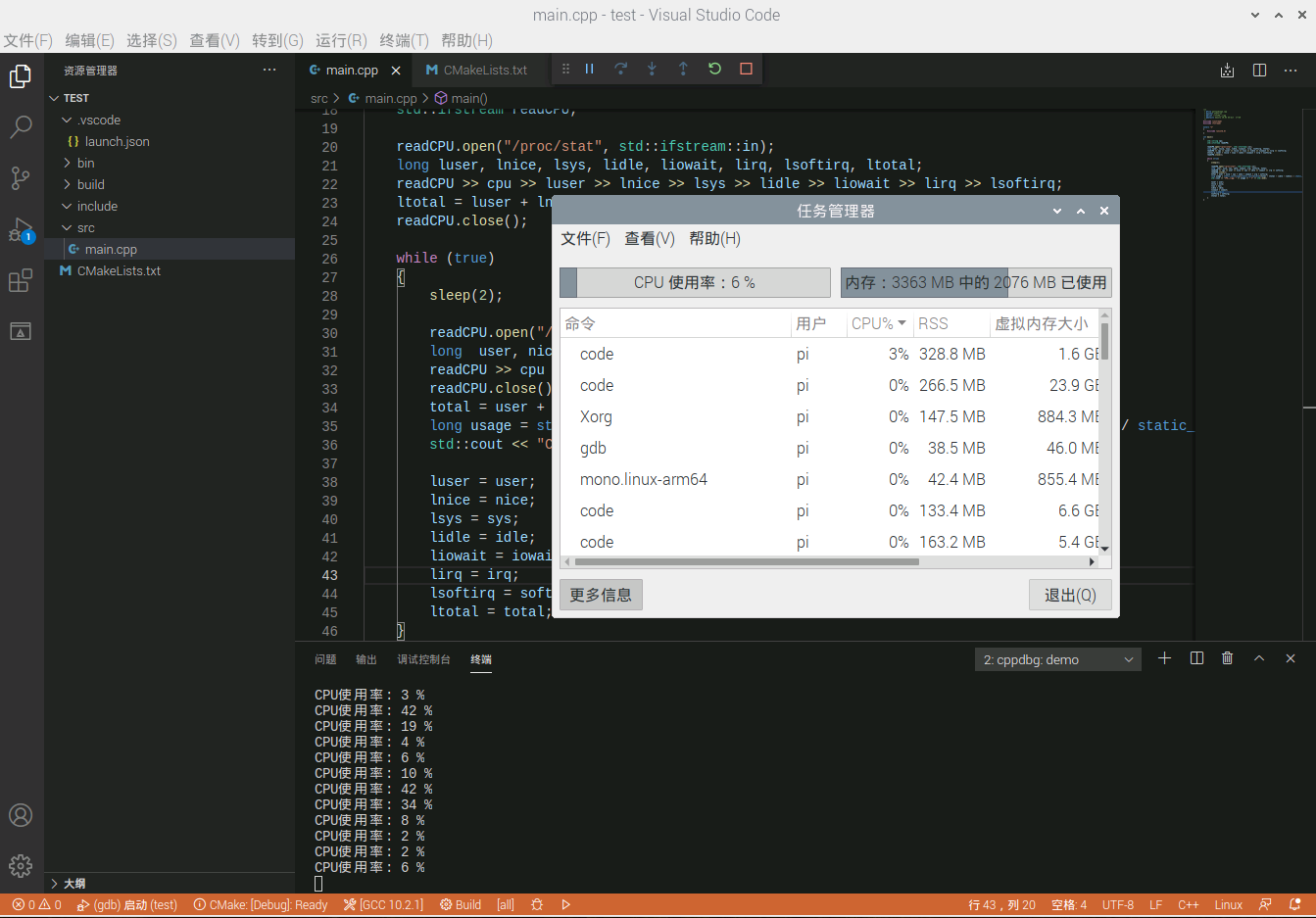
Task: Add a new terminal with plus icon
Action: (1164, 658)
